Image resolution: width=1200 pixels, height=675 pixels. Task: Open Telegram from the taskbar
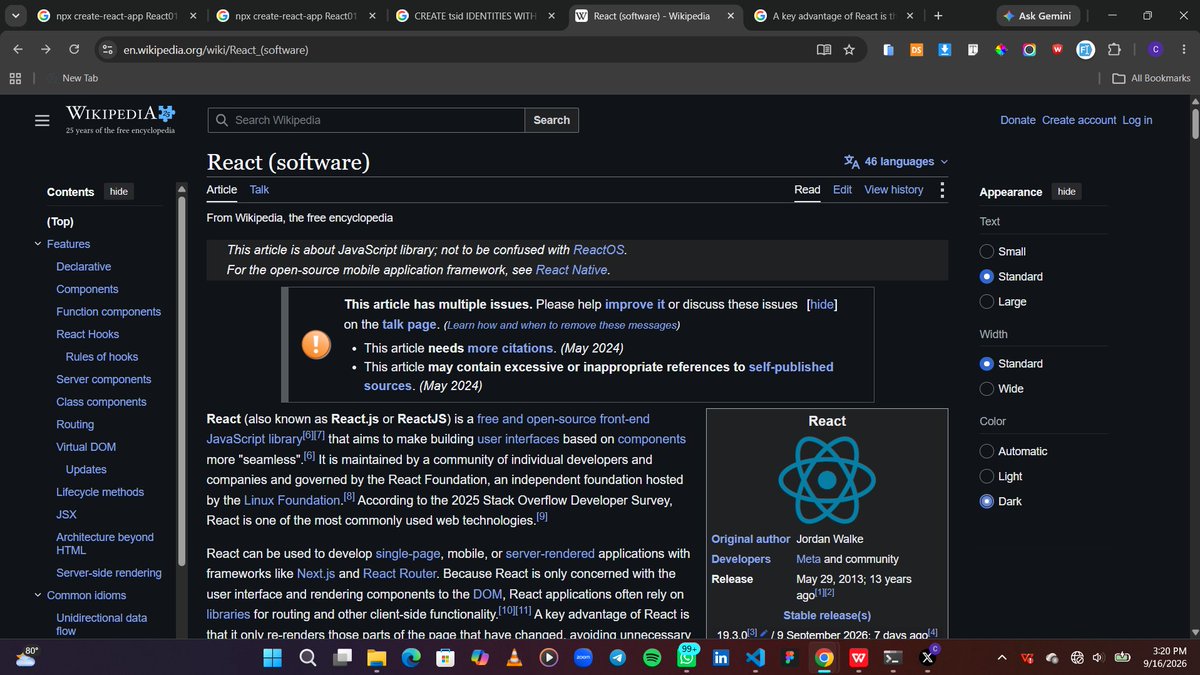coord(617,658)
